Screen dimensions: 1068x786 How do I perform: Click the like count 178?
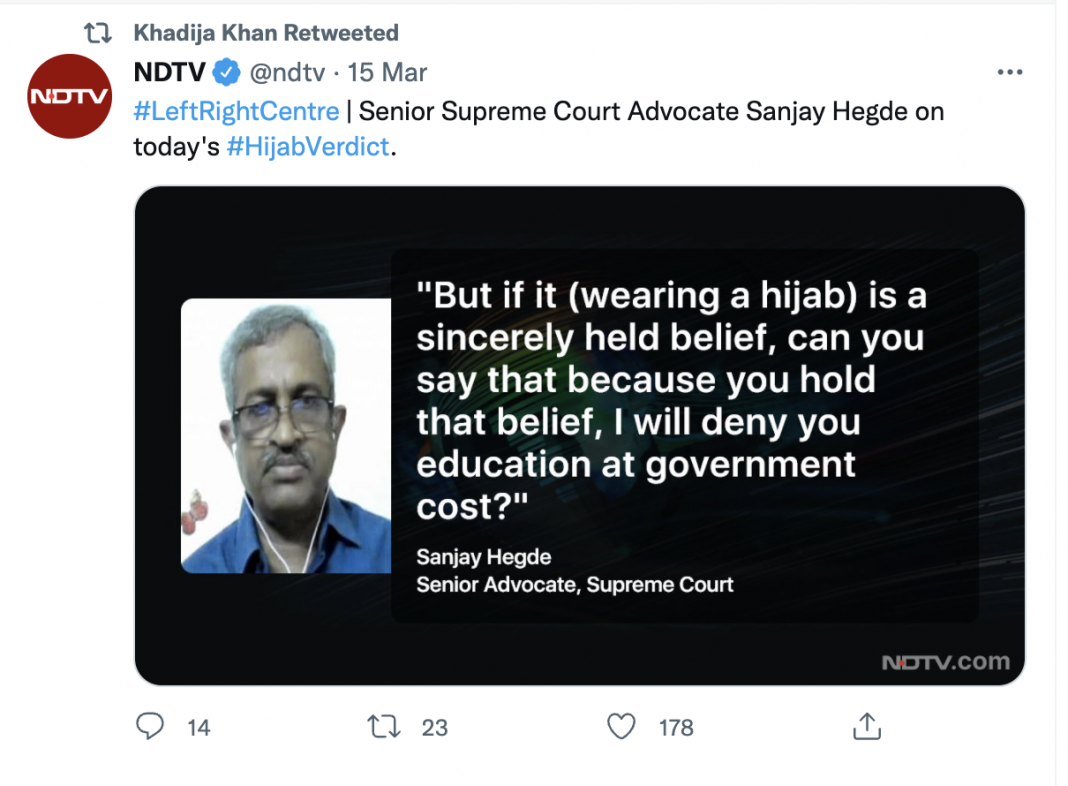676,728
